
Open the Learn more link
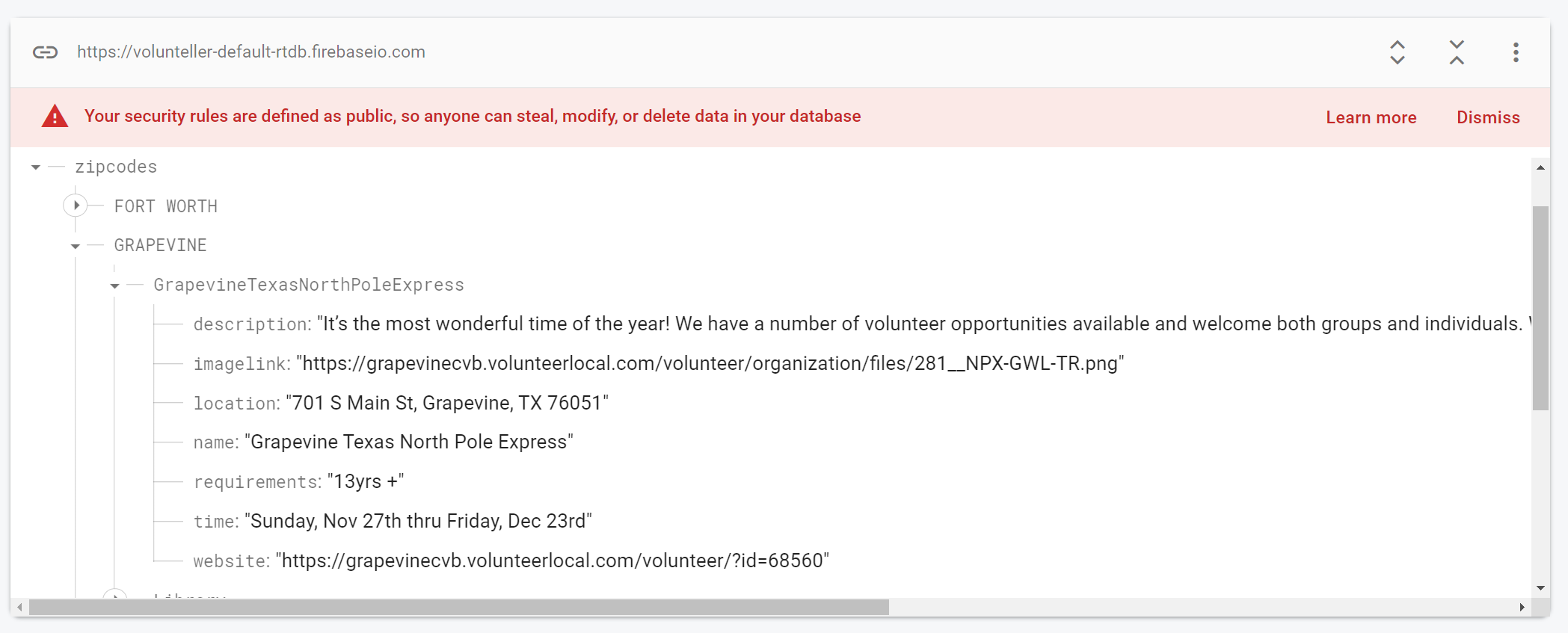coord(1371,117)
